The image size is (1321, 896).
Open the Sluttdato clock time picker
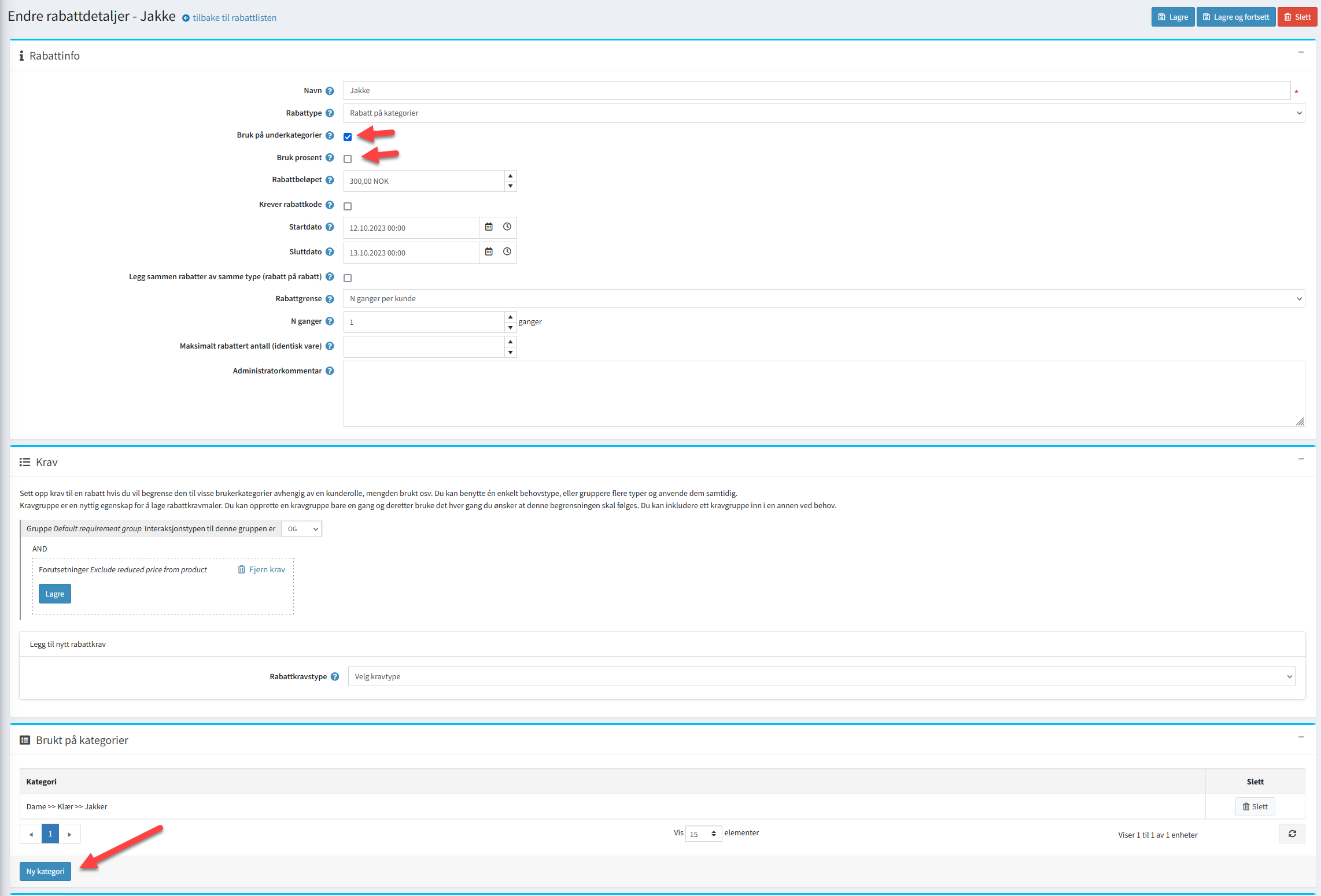click(507, 252)
